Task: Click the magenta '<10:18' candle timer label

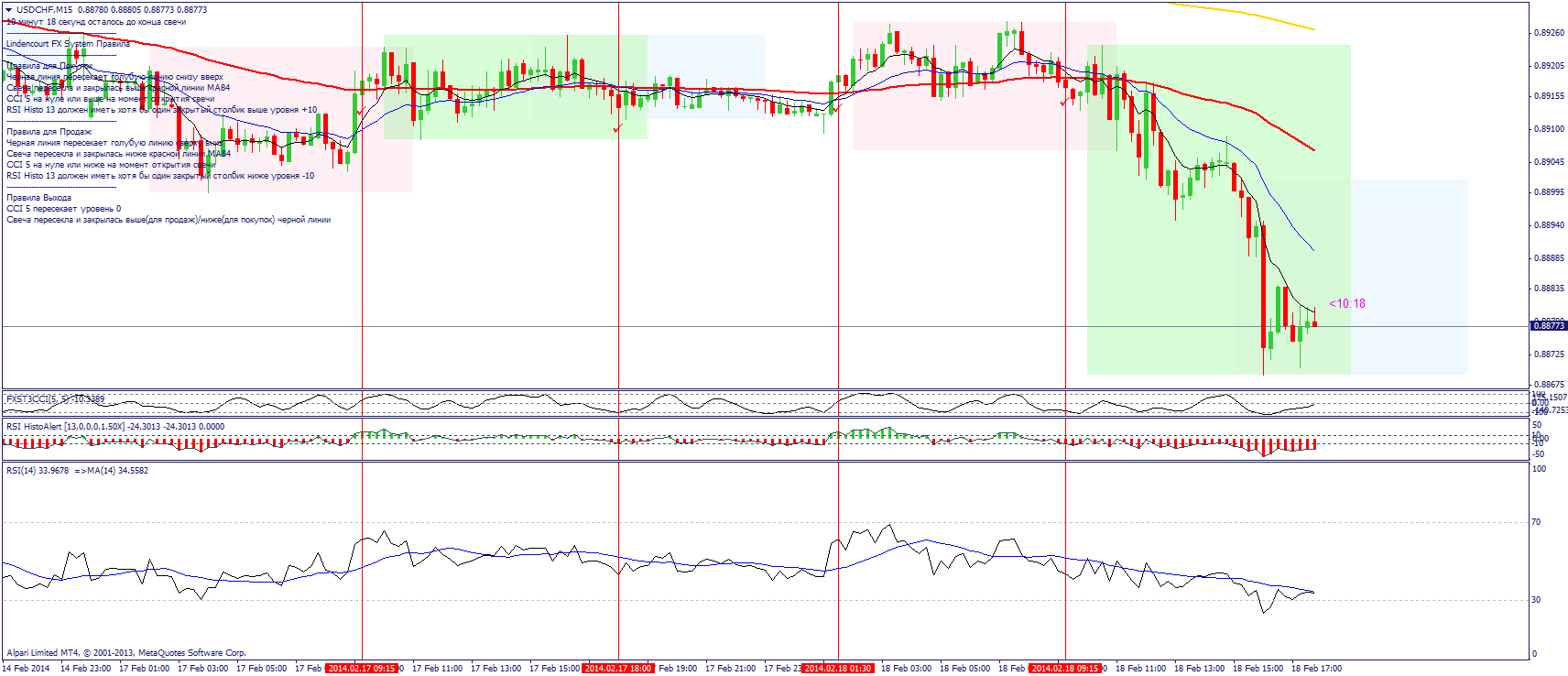Action: (x=1347, y=304)
